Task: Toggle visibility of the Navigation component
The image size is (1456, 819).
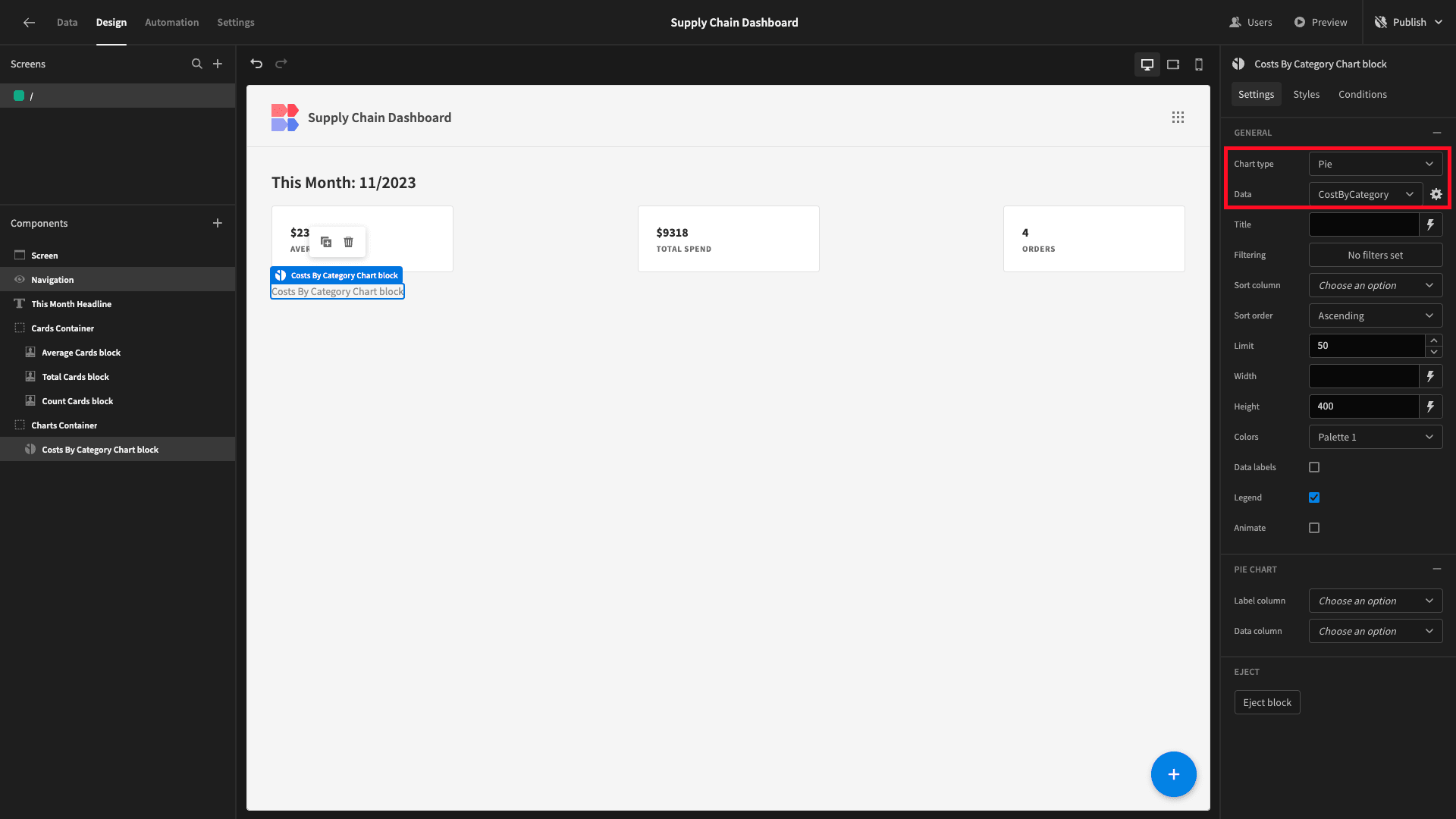Action: [20, 280]
